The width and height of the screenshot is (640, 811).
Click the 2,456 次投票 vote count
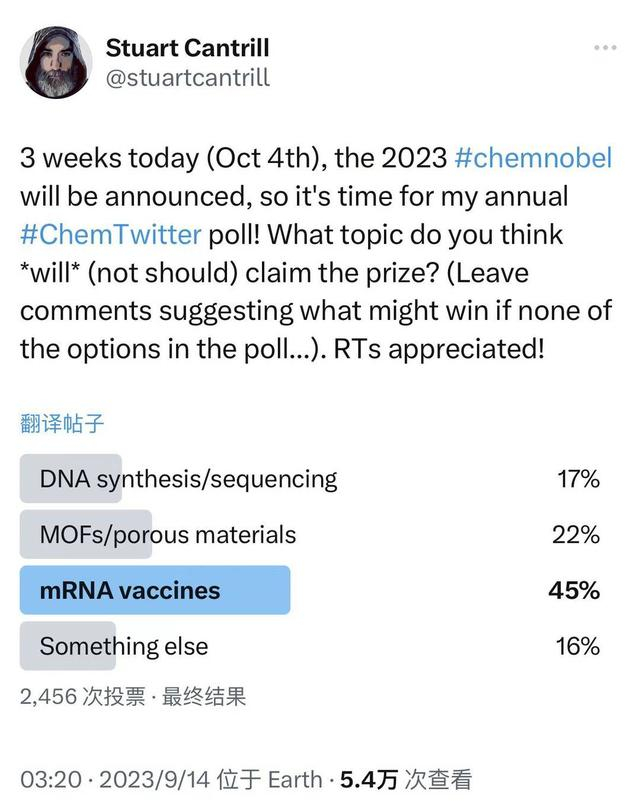tap(84, 696)
